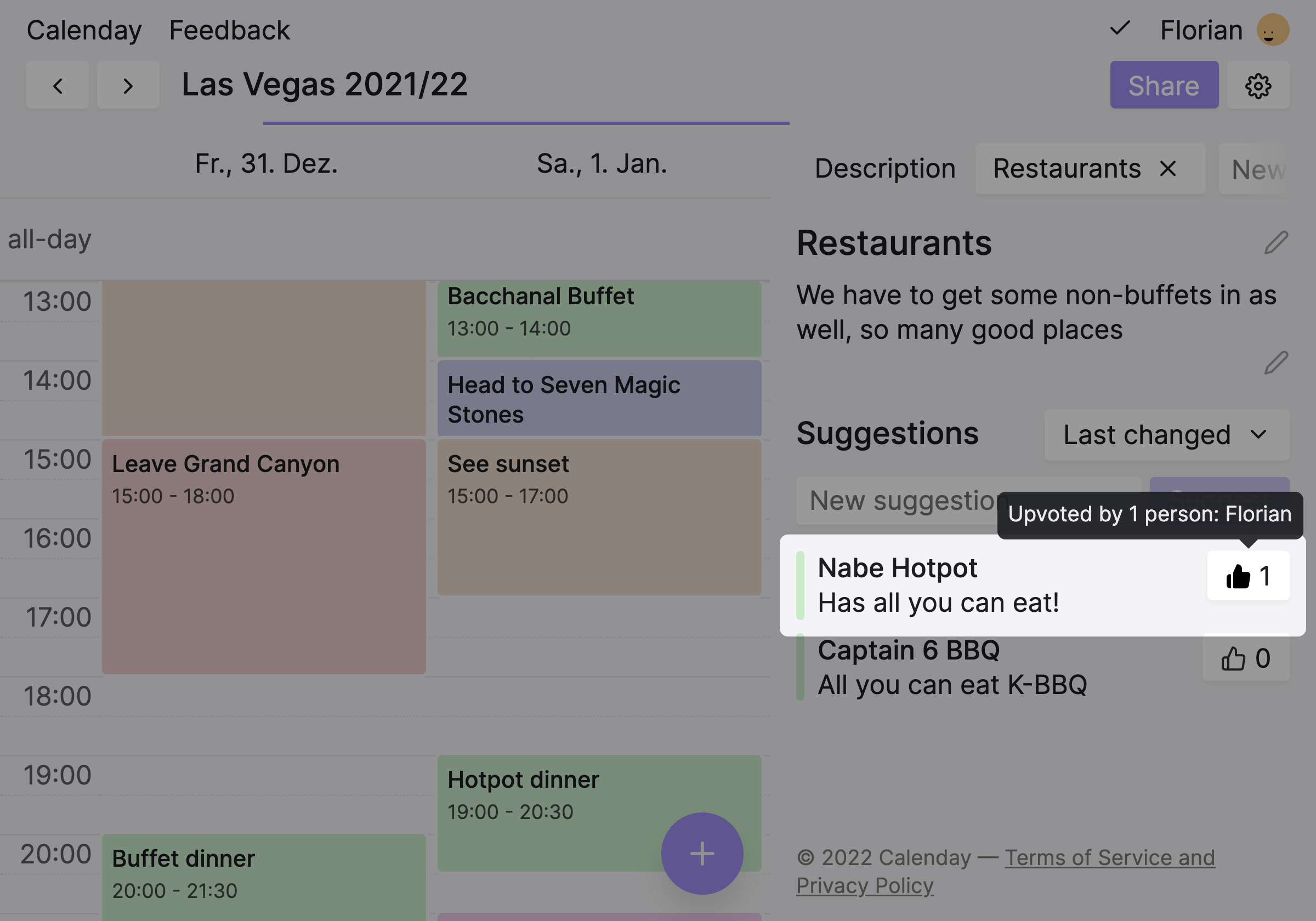Open the Last changed sort dropdown
1316x921 pixels.
tap(1166, 434)
